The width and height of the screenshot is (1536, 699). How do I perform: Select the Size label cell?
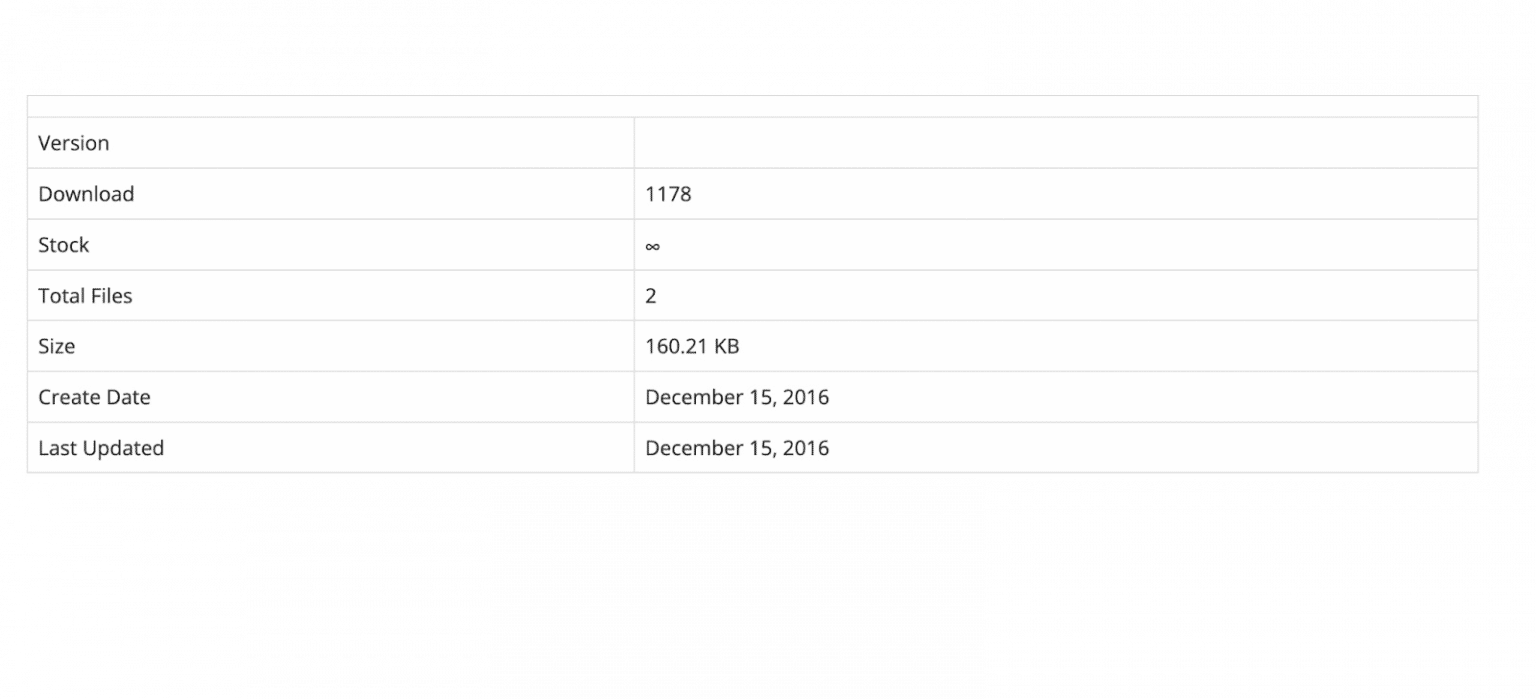coord(57,347)
